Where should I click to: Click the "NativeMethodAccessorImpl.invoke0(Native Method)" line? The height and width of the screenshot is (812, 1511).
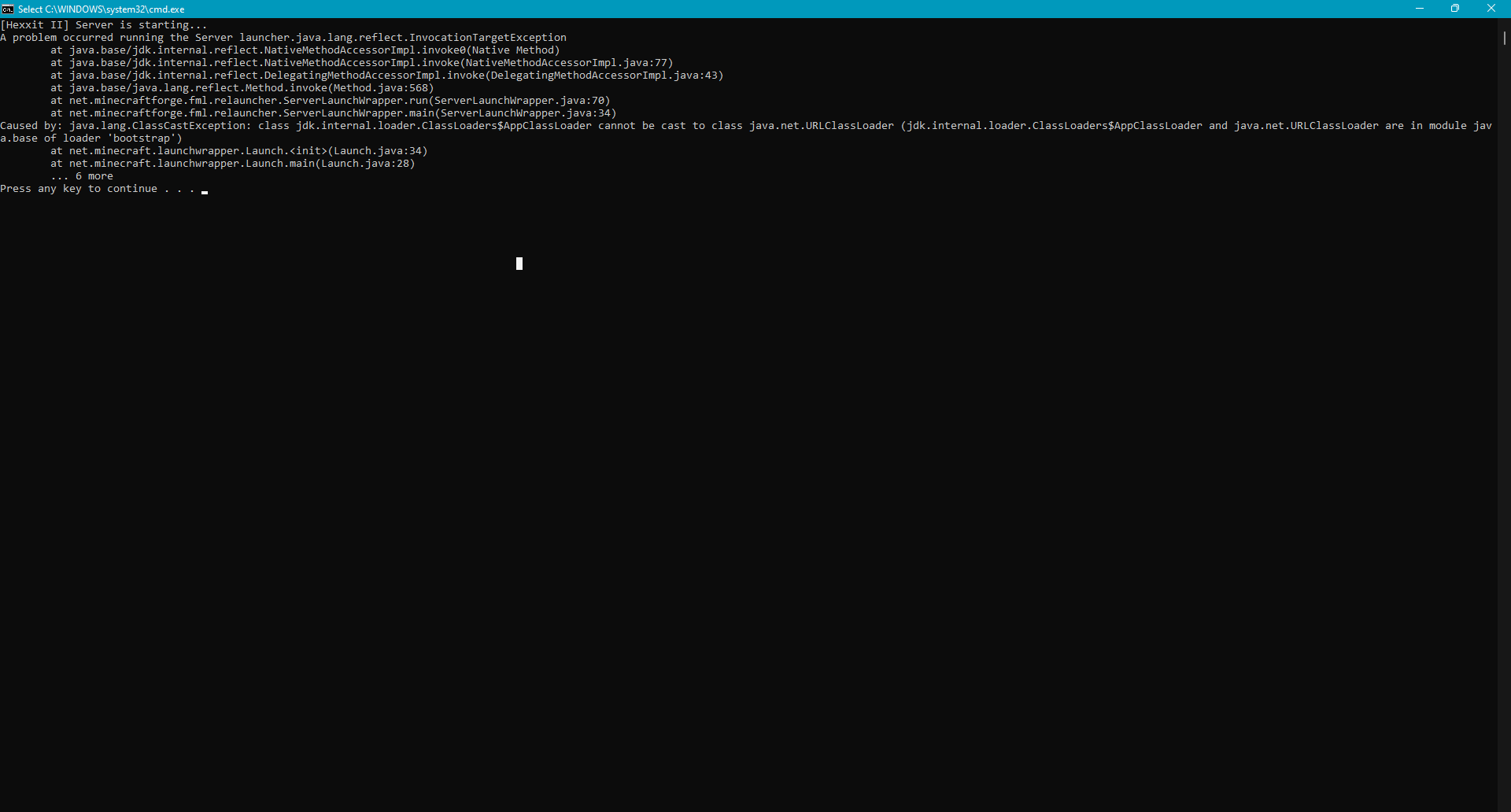coord(305,50)
